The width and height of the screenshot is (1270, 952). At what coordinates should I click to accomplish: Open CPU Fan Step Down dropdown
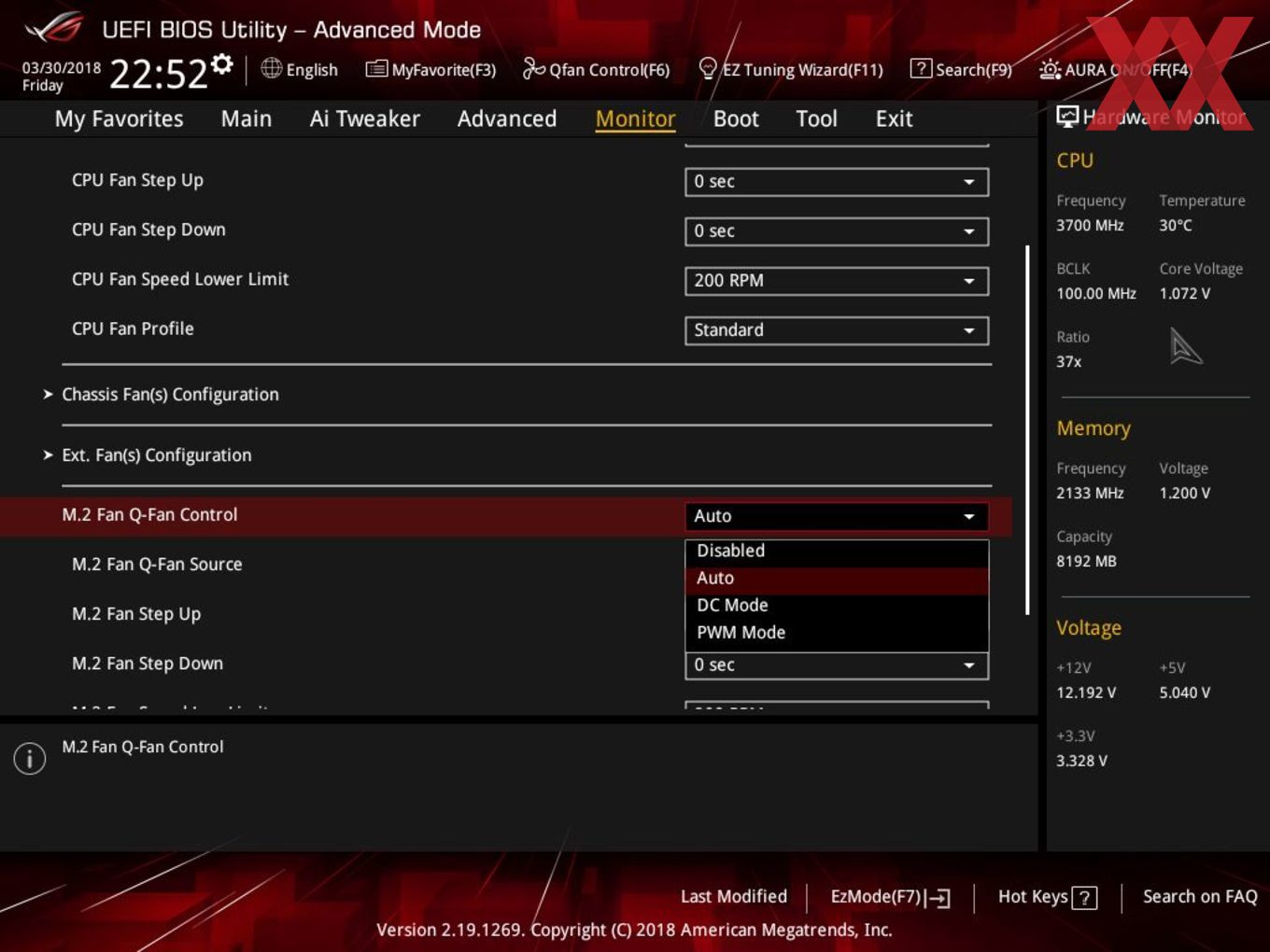click(837, 231)
